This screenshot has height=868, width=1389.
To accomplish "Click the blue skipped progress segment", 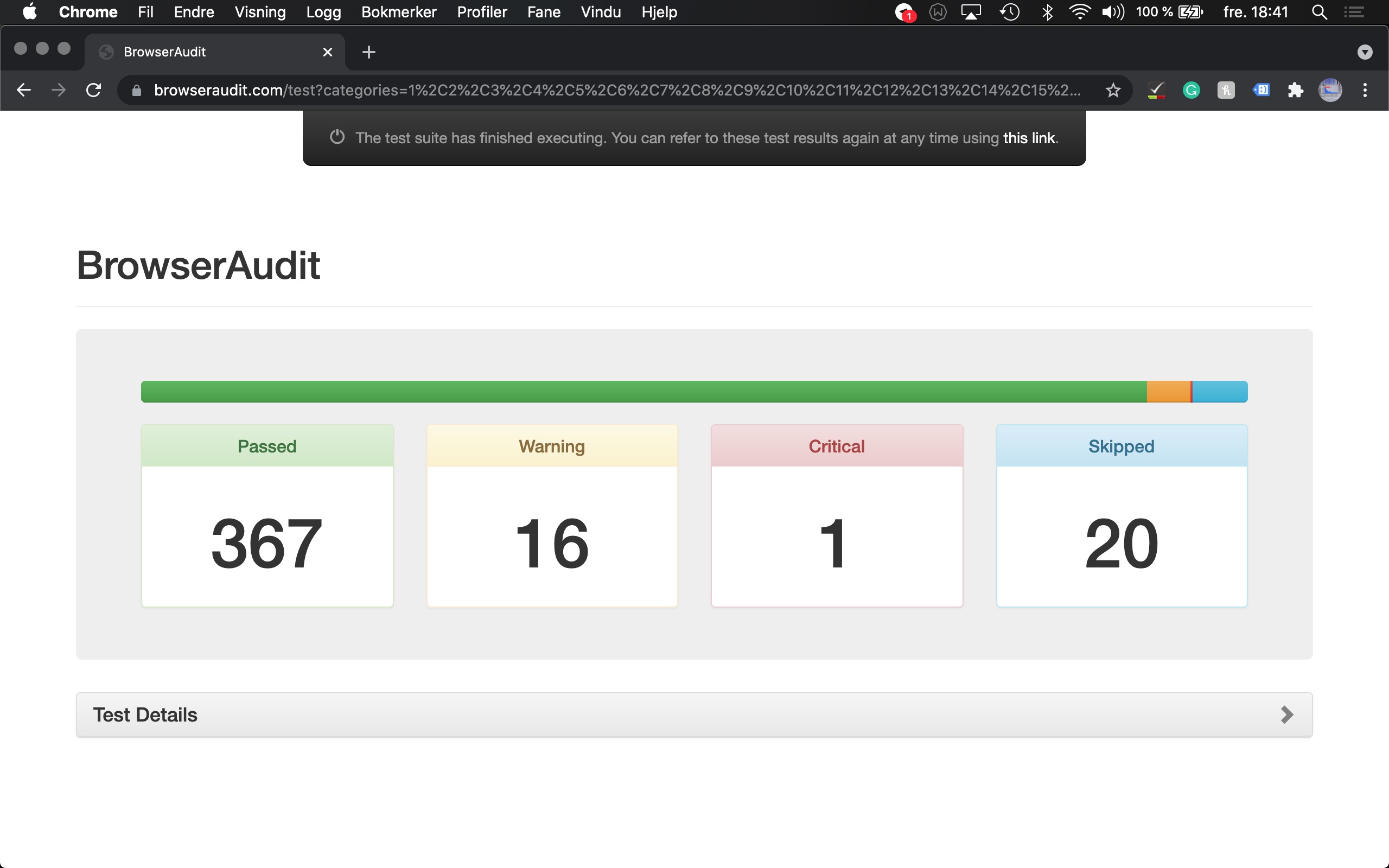I will click(1220, 392).
